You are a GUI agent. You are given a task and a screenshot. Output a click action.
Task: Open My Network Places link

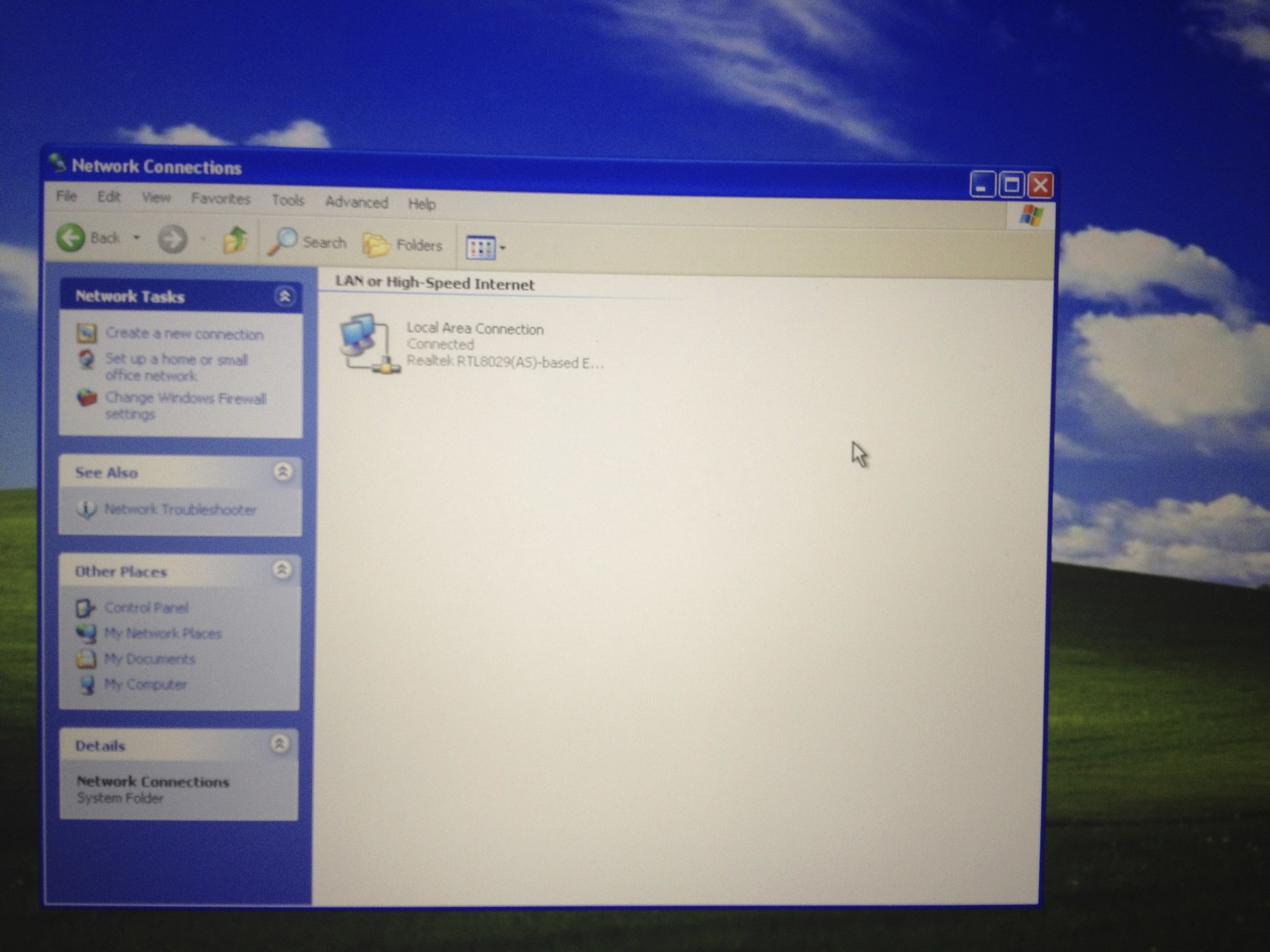pos(163,633)
